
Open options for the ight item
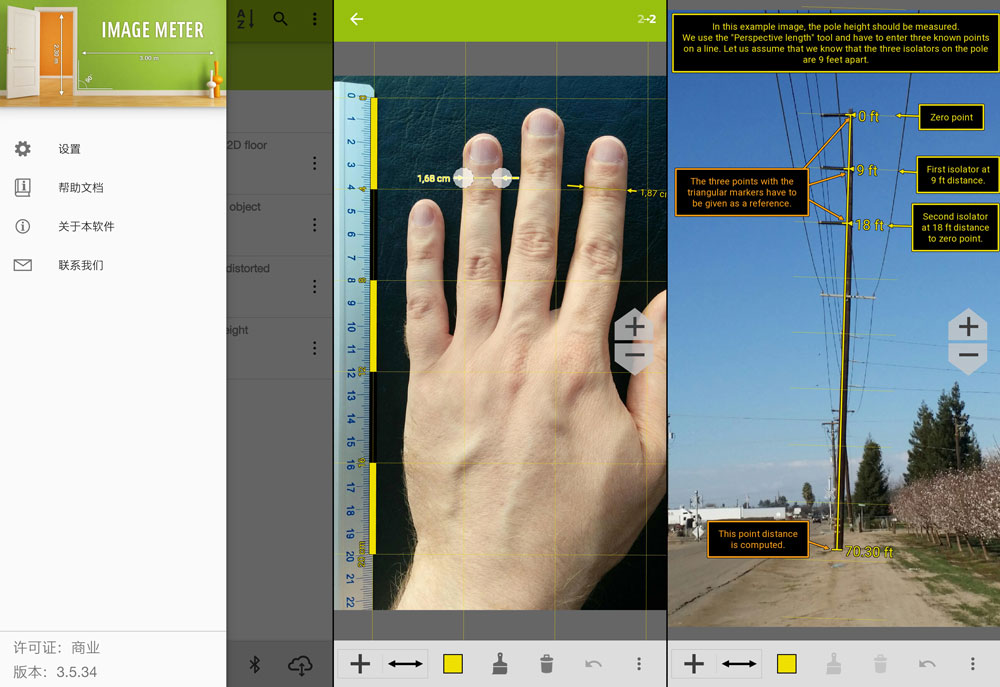click(x=314, y=348)
